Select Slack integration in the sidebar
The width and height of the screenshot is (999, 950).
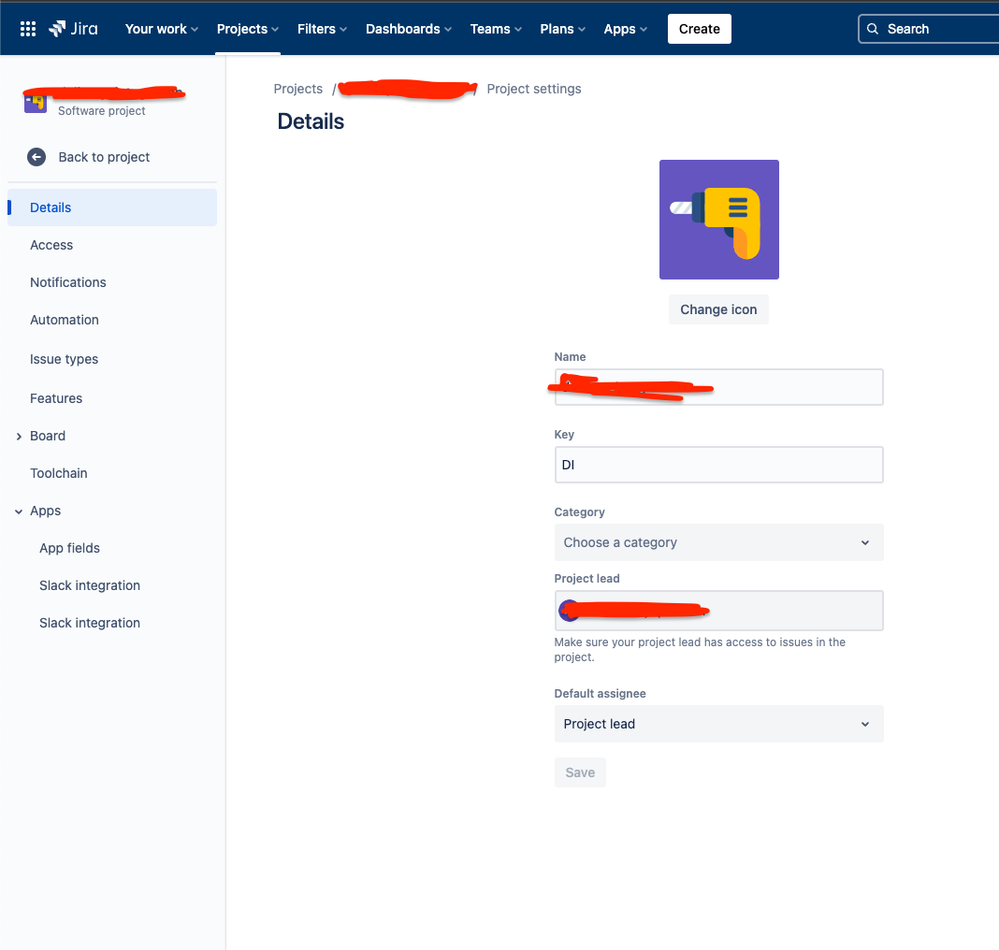click(x=89, y=585)
